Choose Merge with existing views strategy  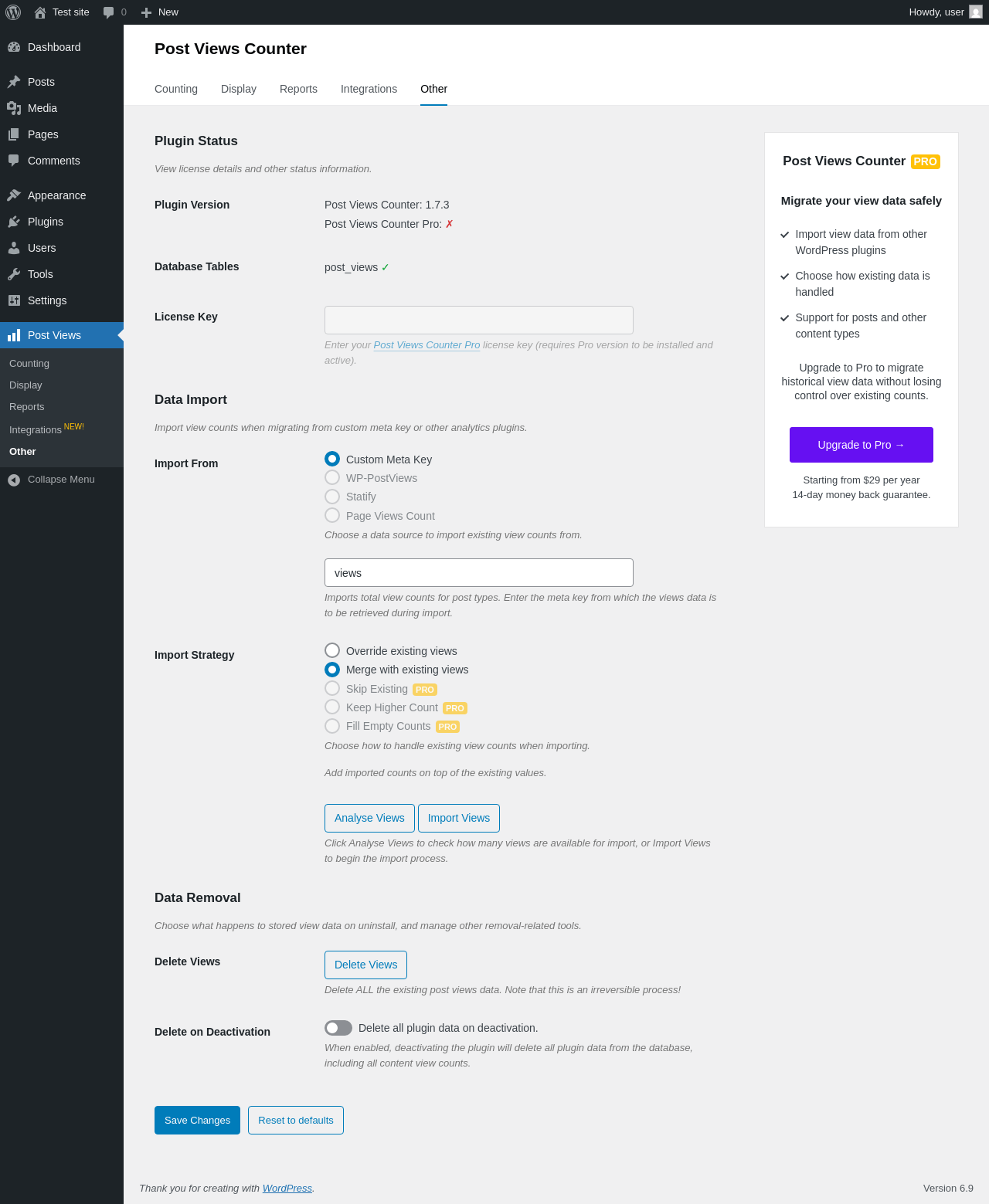332,670
